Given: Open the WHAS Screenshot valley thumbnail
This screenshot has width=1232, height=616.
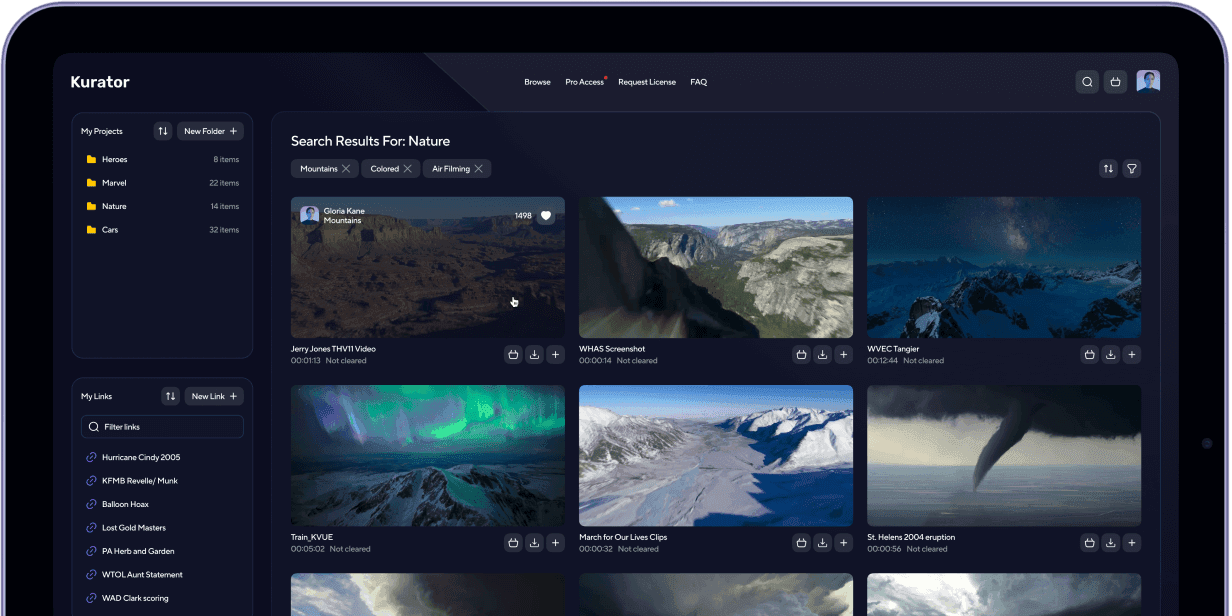Looking at the screenshot, I should 716,267.
